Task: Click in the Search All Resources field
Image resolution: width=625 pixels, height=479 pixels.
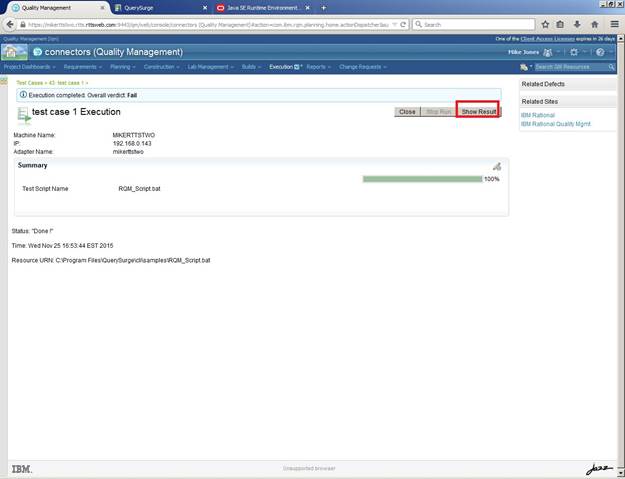Action: [x=570, y=67]
